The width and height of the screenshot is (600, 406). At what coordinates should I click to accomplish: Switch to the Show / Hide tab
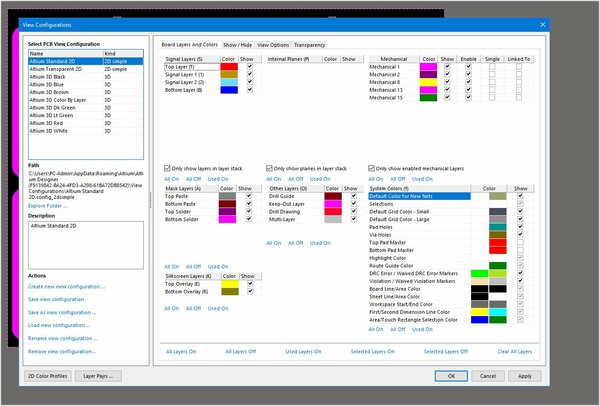238,45
